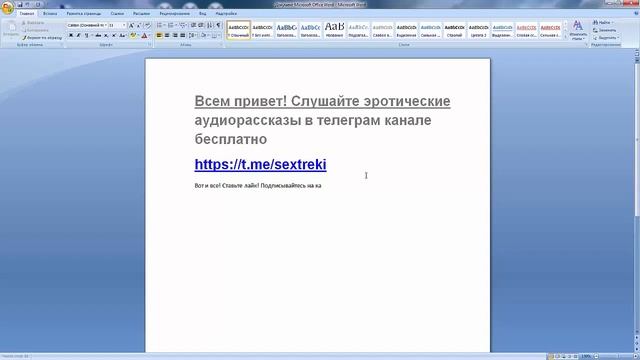
Task: Select the Строгий style
Action: (454, 30)
